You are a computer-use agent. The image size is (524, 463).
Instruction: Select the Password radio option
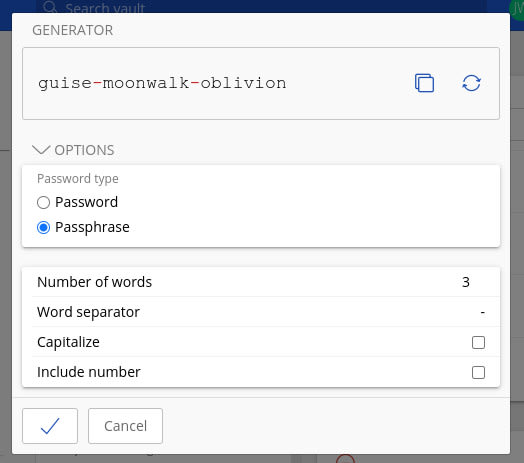(x=43, y=202)
